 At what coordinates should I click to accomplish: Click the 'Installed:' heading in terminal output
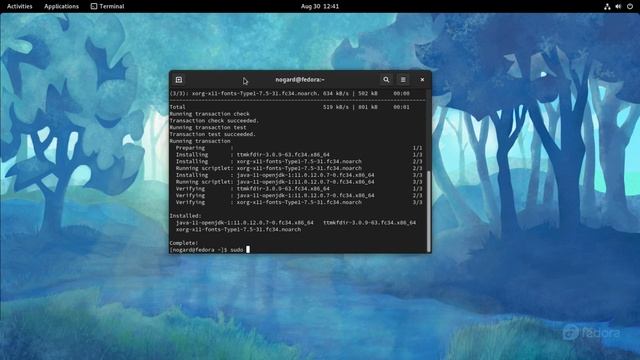(x=185, y=216)
